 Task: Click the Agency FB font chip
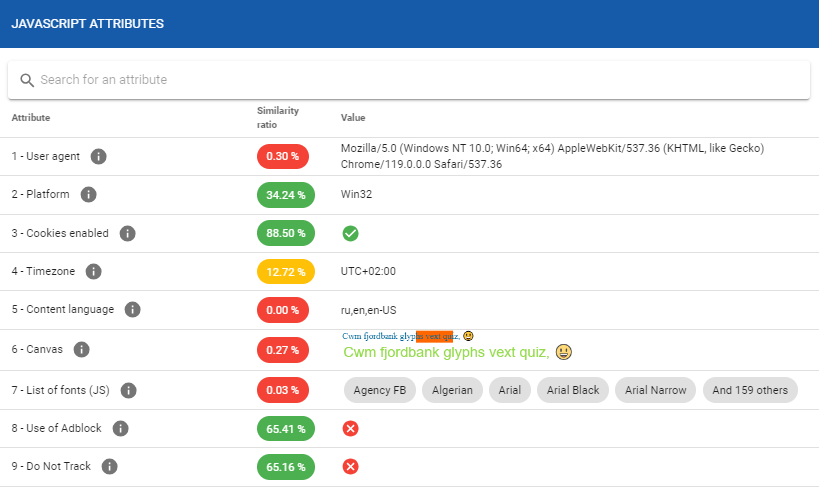[379, 390]
